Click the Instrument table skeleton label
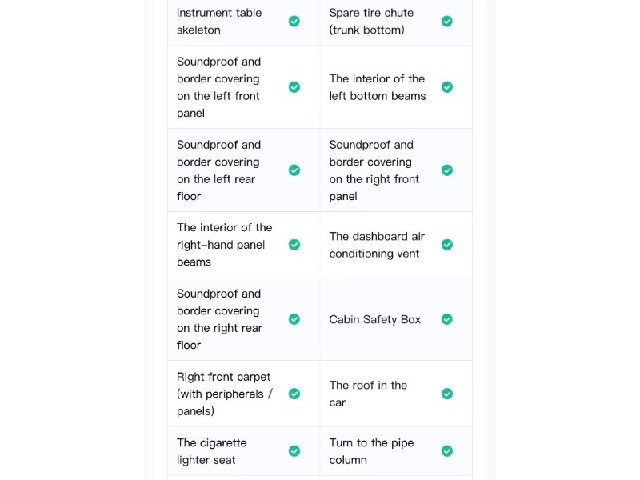The image size is (640, 480). click(x=220, y=21)
